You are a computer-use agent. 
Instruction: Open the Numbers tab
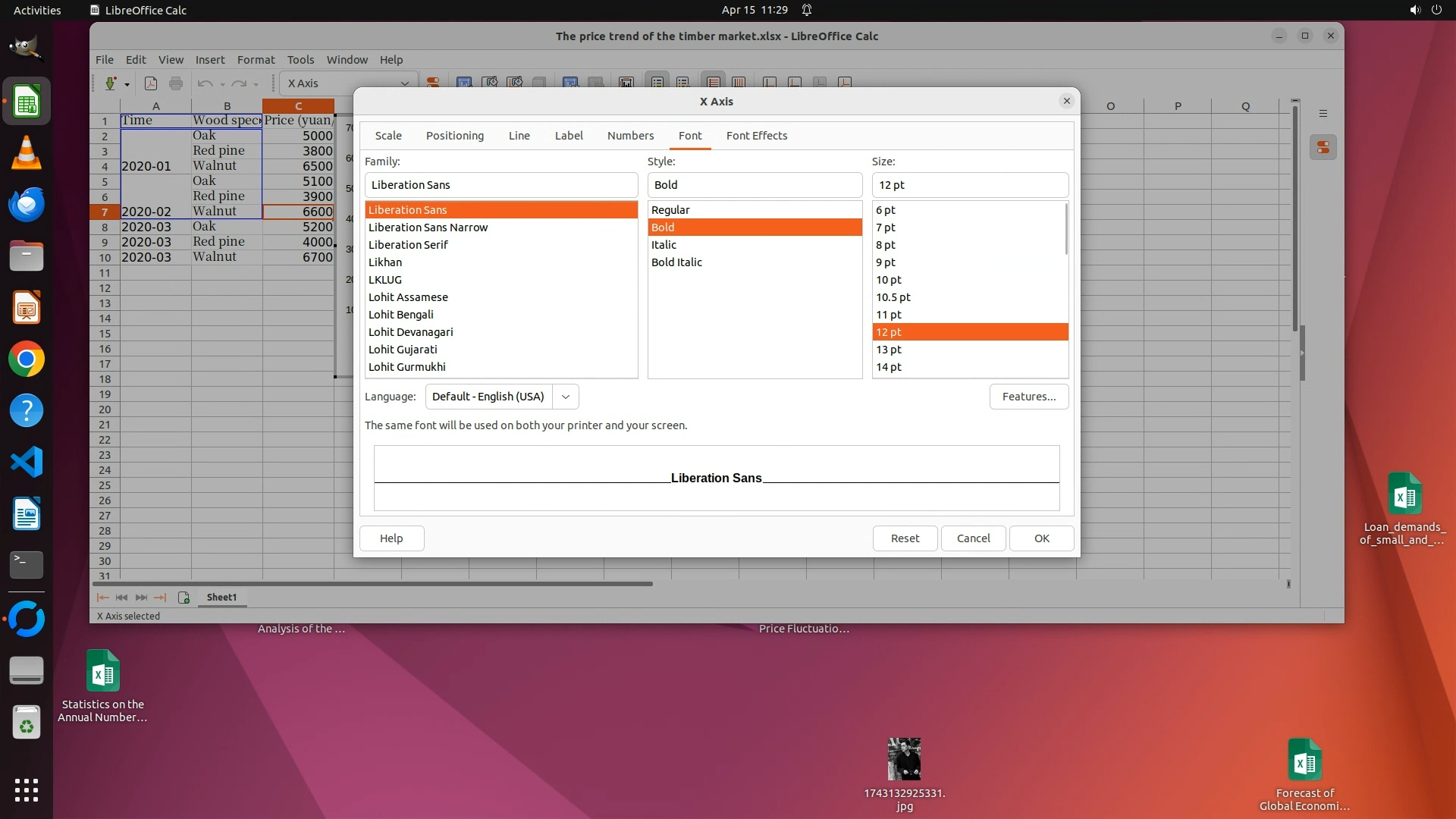click(630, 136)
